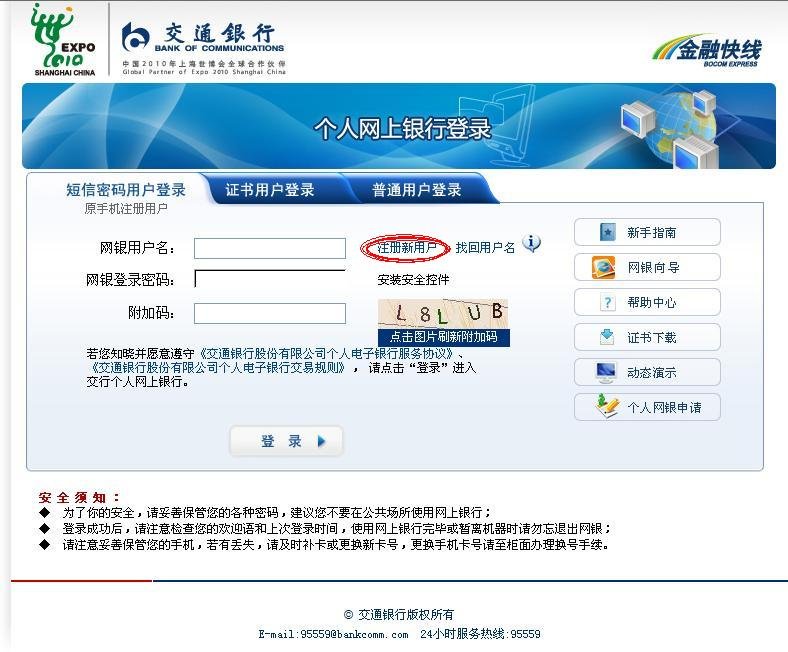Image resolution: width=788 pixels, height=652 pixels.
Task: Click the question mark icon for 帮助中心
Action: pos(608,302)
